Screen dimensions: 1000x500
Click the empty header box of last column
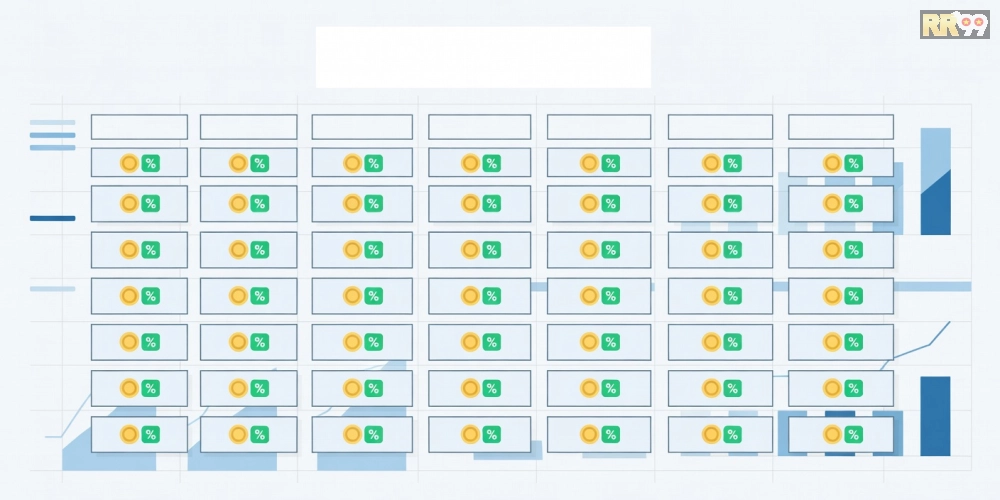coord(841,127)
